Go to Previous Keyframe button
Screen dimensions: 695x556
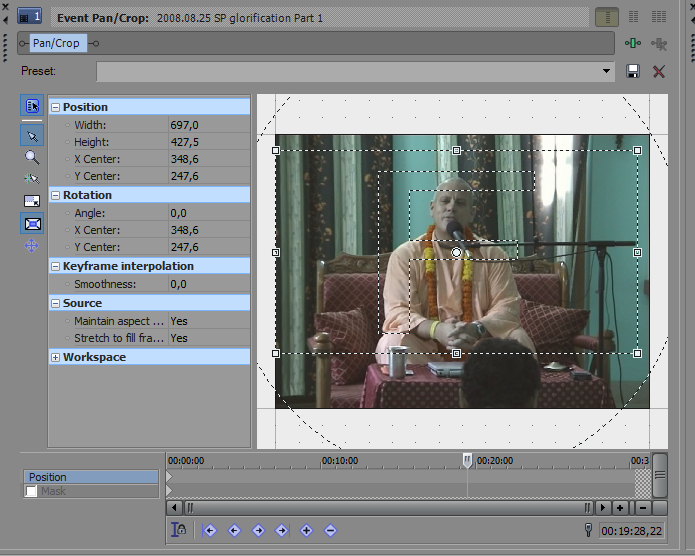[x=234, y=530]
